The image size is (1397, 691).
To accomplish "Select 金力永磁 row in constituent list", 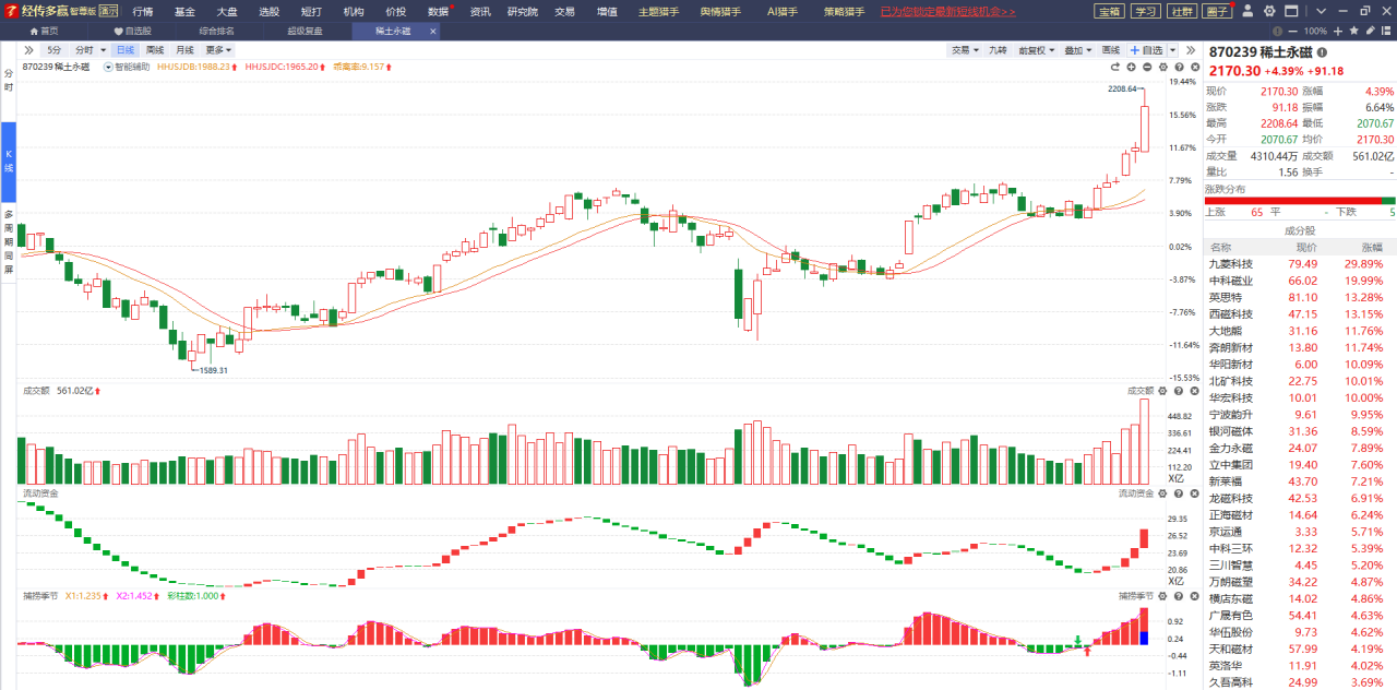I will pyautogui.click(x=1301, y=448).
